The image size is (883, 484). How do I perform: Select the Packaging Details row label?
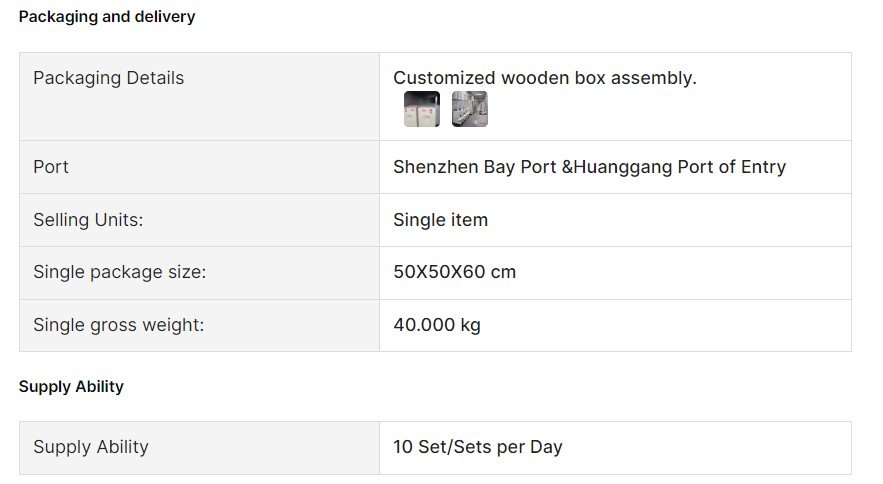(109, 78)
